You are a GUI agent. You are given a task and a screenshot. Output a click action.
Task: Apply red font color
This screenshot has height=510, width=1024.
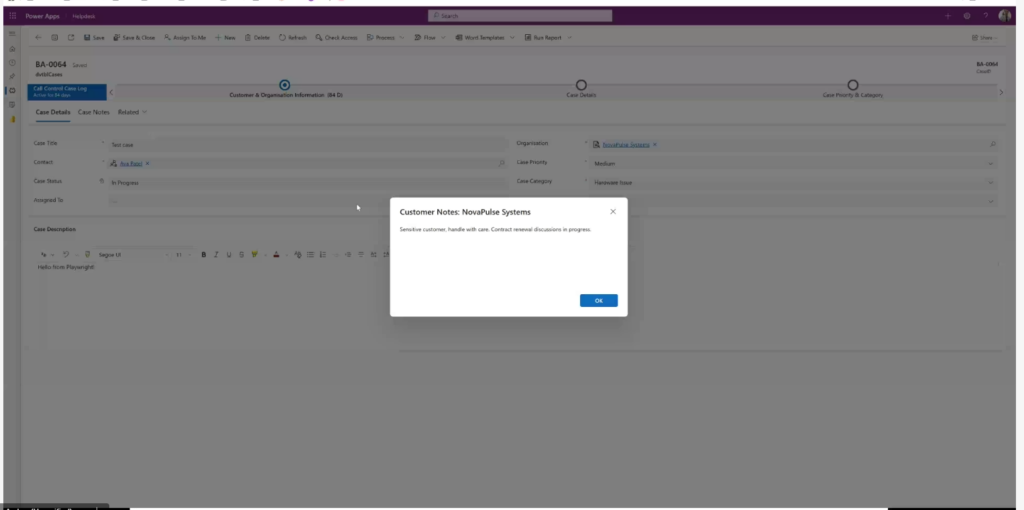276,255
